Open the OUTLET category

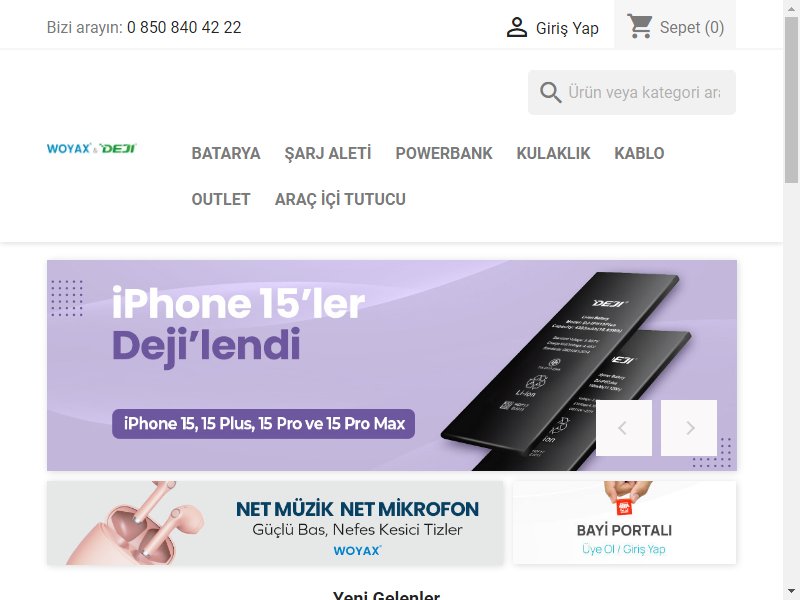click(221, 199)
